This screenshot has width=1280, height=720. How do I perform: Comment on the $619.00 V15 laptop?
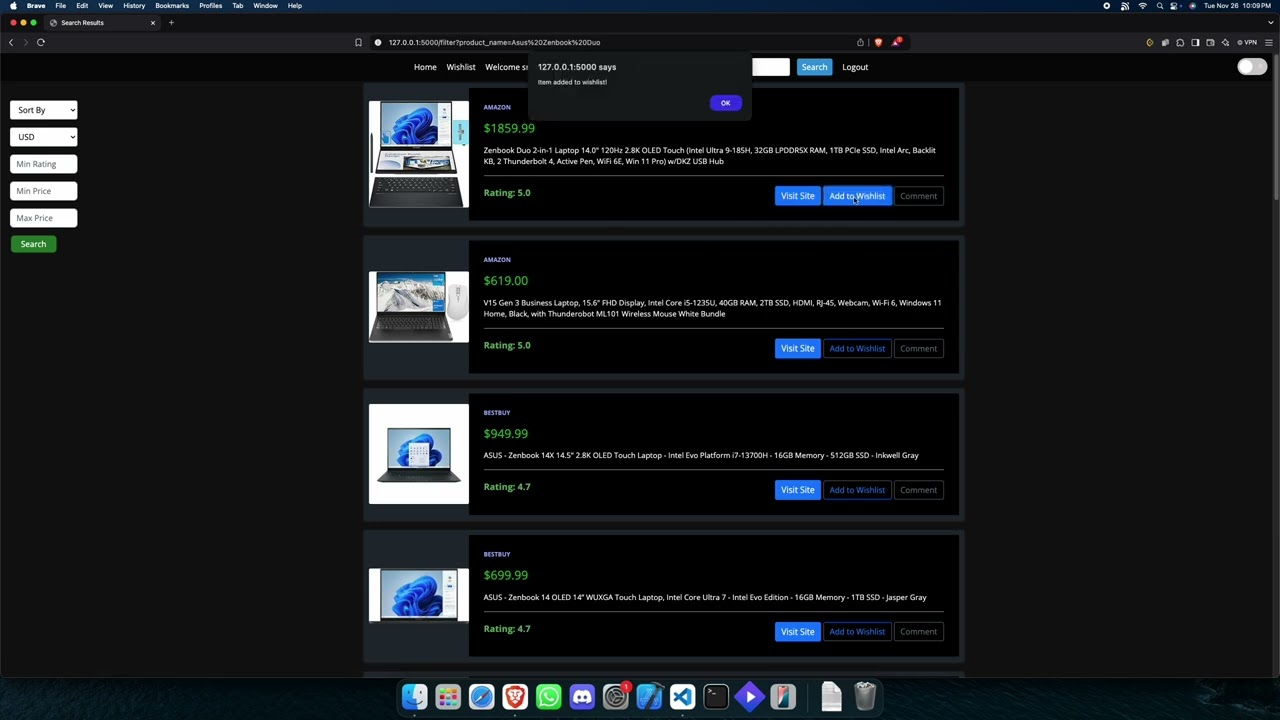pyautogui.click(x=918, y=348)
